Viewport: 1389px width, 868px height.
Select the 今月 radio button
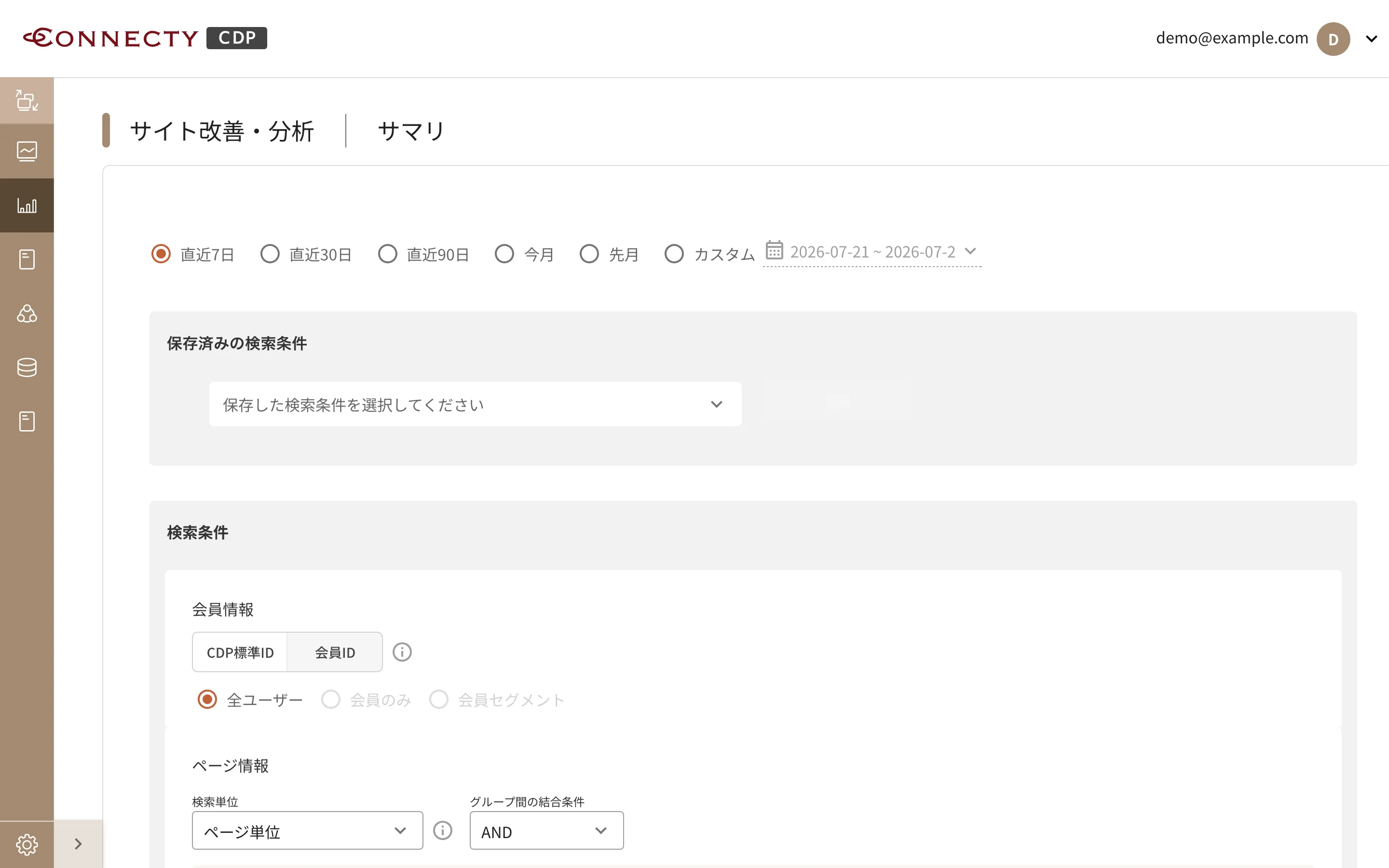point(504,254)
